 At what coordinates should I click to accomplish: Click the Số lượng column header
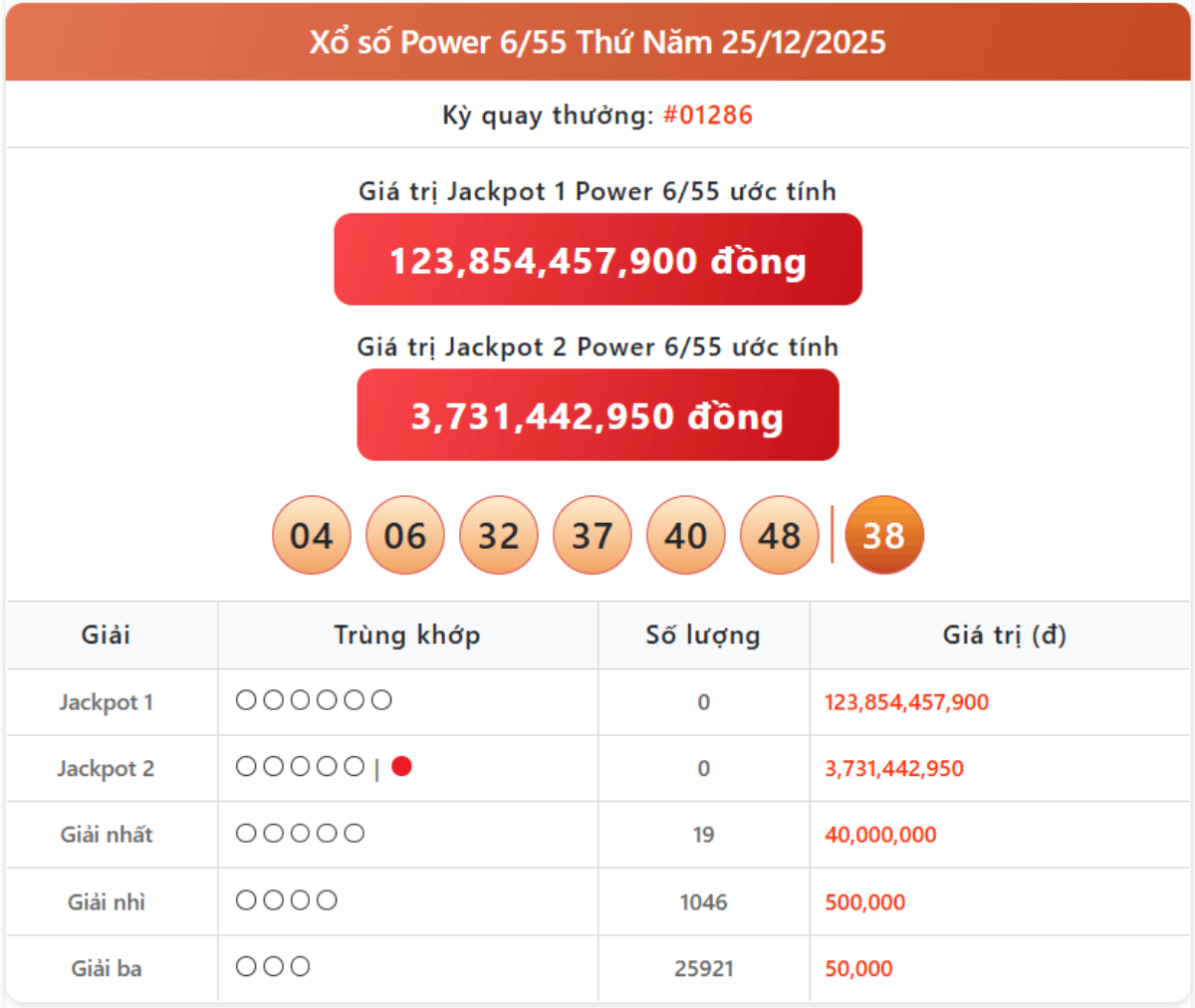click(x=703, y=634)
